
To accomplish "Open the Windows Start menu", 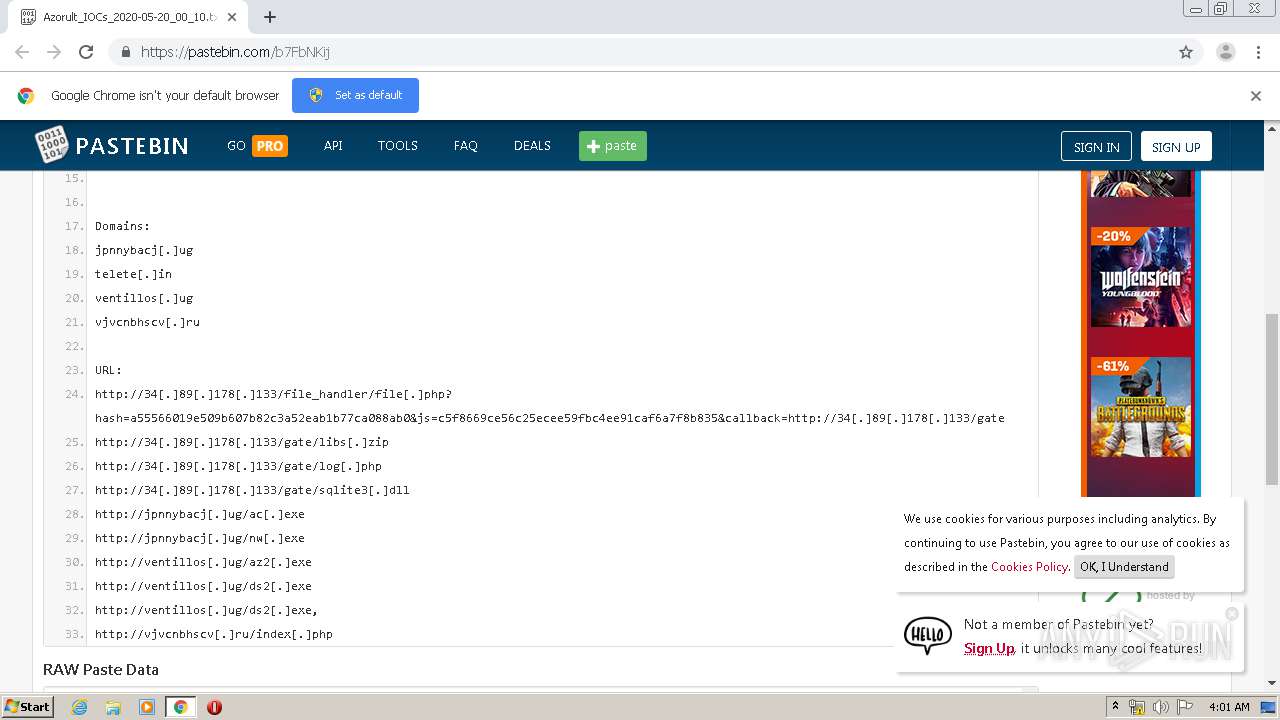I will click(x=28, y=707).
